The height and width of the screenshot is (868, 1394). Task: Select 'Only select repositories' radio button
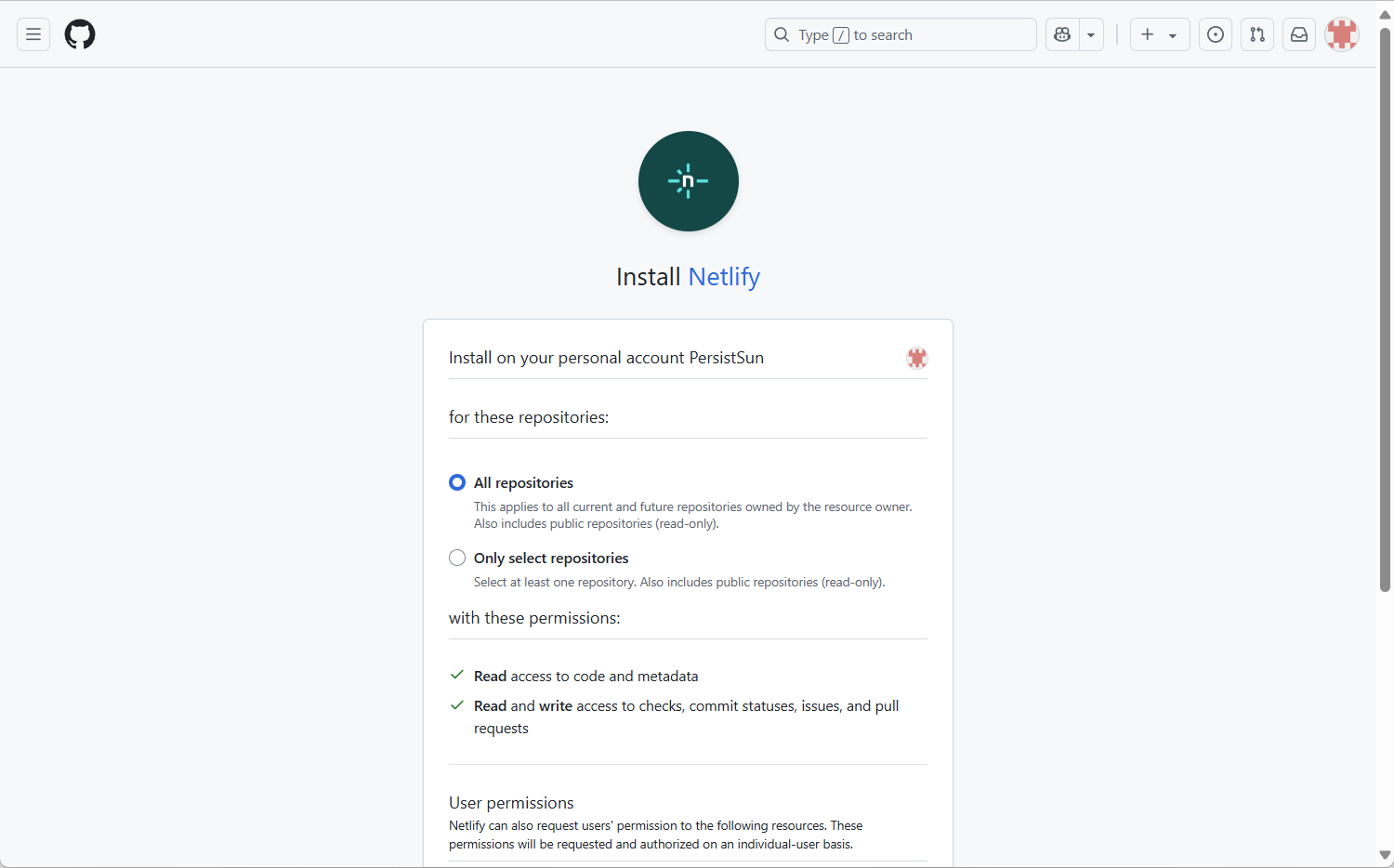(457, 558)
